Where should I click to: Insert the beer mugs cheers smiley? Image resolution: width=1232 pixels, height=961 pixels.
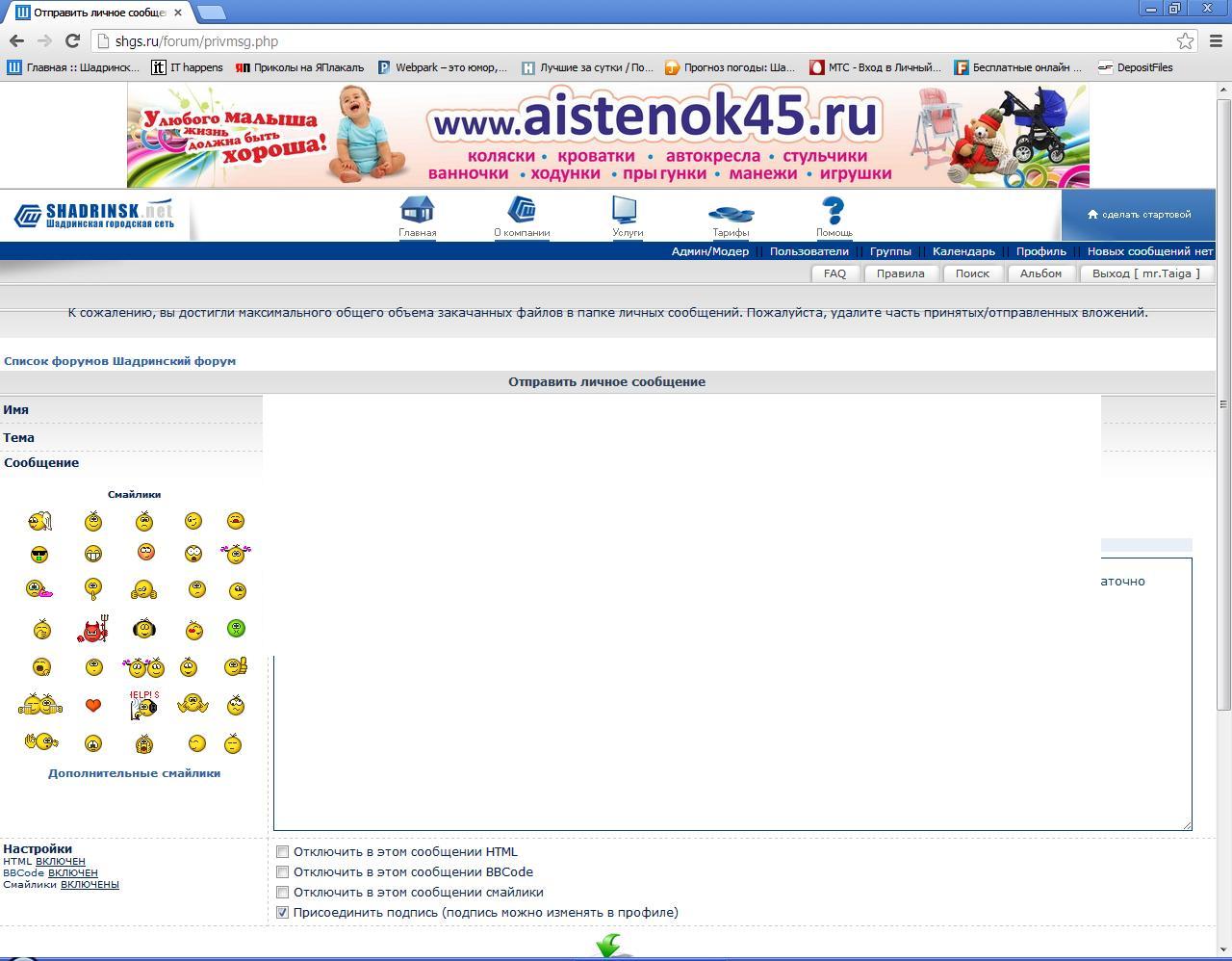click(40, 705)
